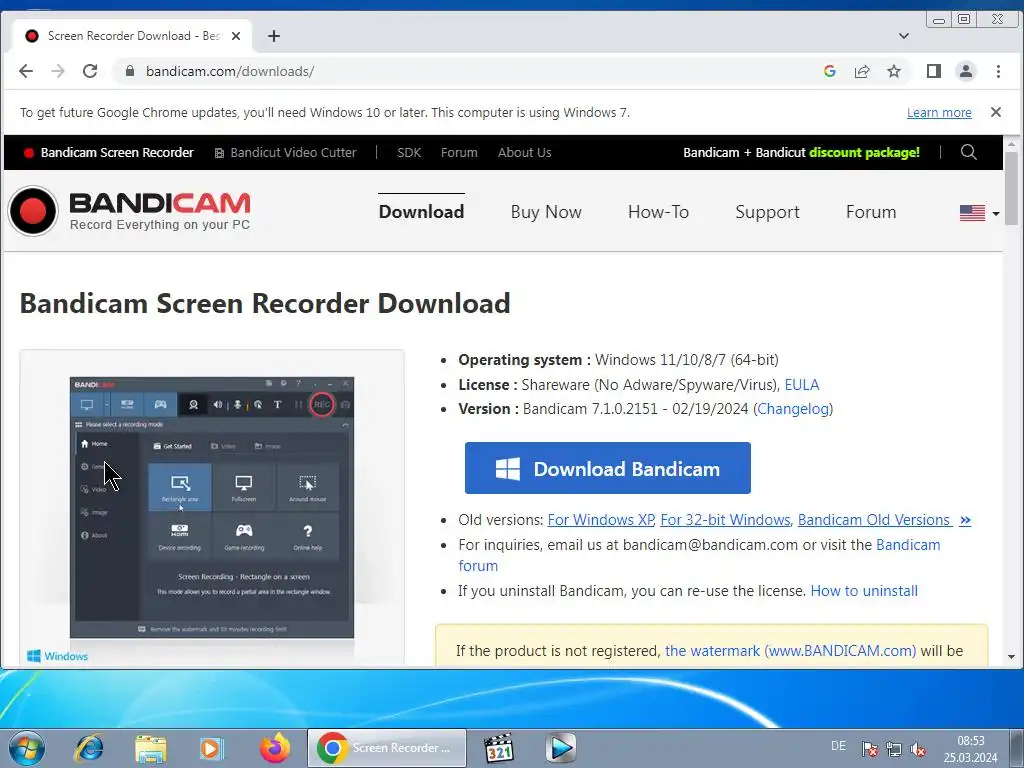
Task: Click the site lock padlock icon
Action: point(129,71)
